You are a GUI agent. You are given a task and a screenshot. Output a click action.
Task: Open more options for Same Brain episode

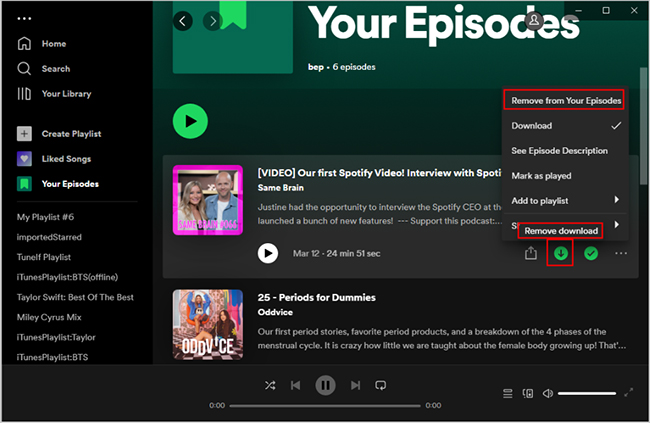621,253
